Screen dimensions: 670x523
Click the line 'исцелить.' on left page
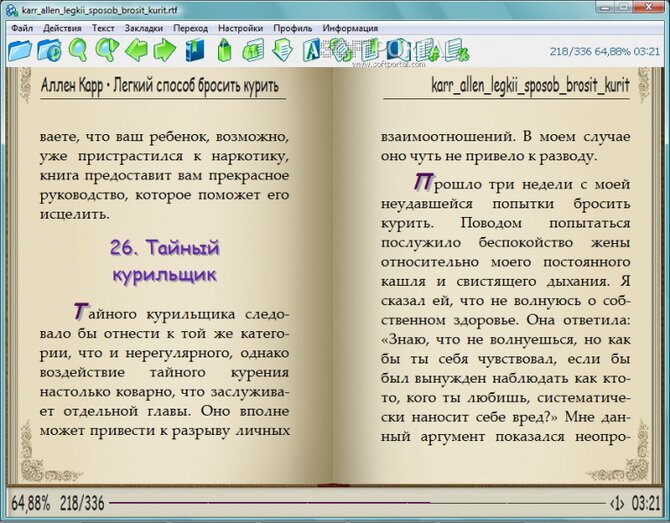click(x=75, y=214)
